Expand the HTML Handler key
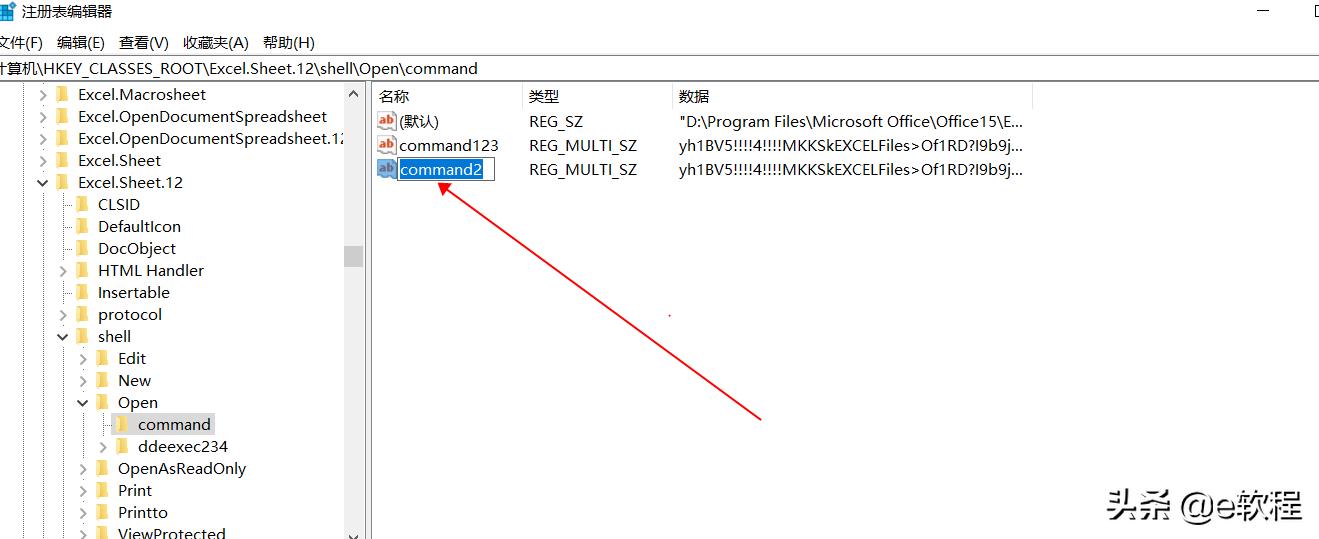This screenshot has height=539, width=1319. (63, 270)
